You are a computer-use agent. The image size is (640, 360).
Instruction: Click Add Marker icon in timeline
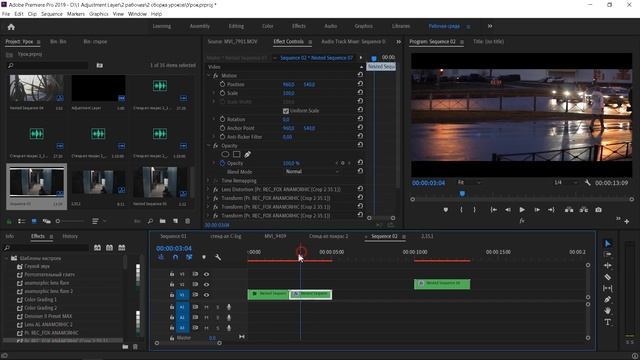pos(204,257)
